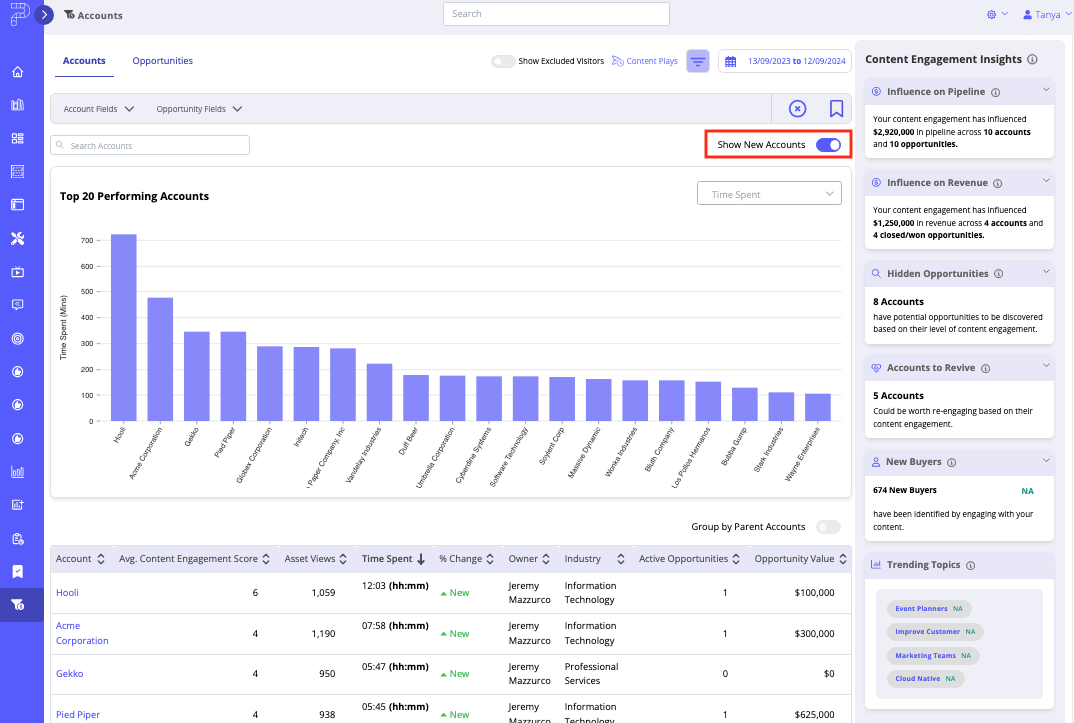Viewport: 1074px width, 723px height.
Task: Open the Time Spent chart metric dropdown
Action: tap(769, 192)
